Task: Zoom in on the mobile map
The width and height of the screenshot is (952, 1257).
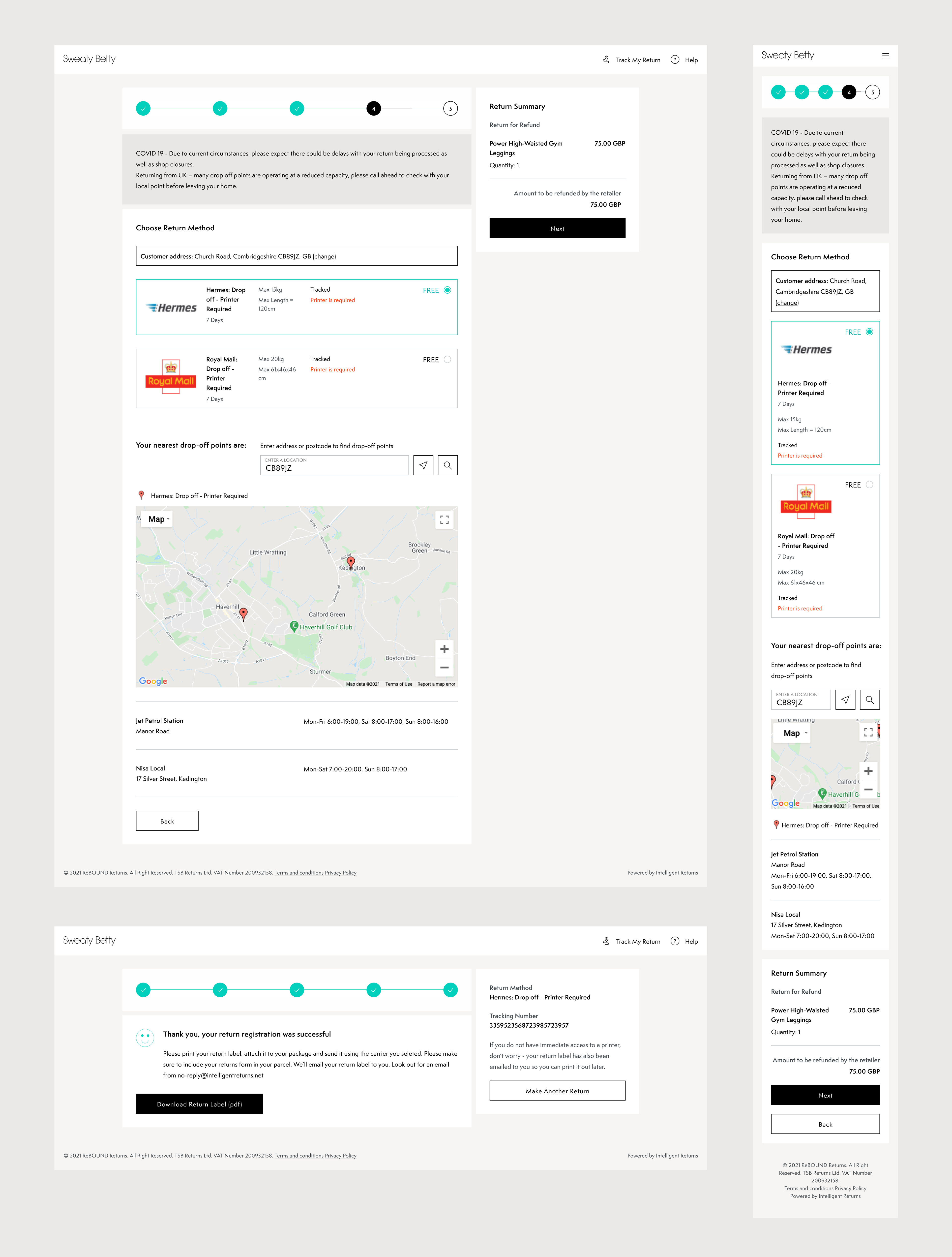Action: [x=868, y=771]
